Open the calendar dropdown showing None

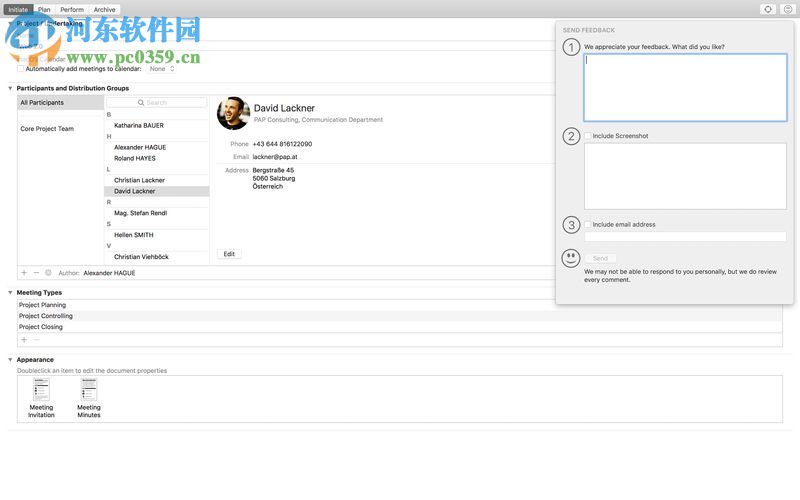tap(161, 69)
